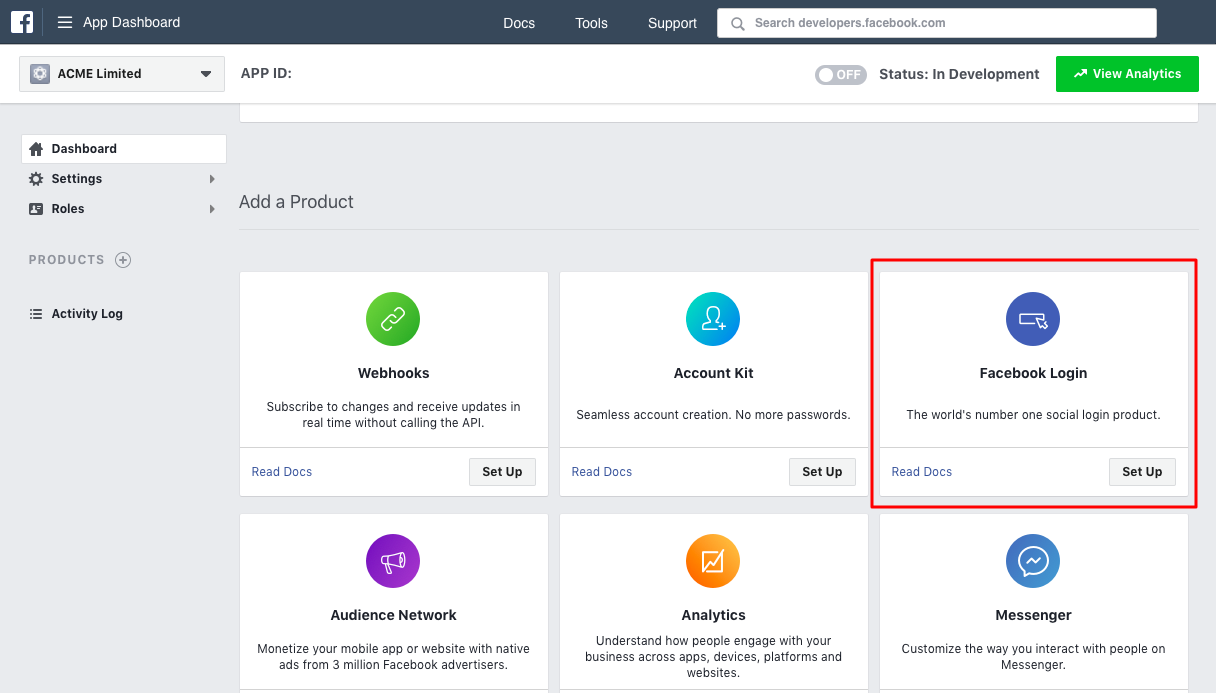Expand the Roles submenu arrow

click(x=212, y=209)
